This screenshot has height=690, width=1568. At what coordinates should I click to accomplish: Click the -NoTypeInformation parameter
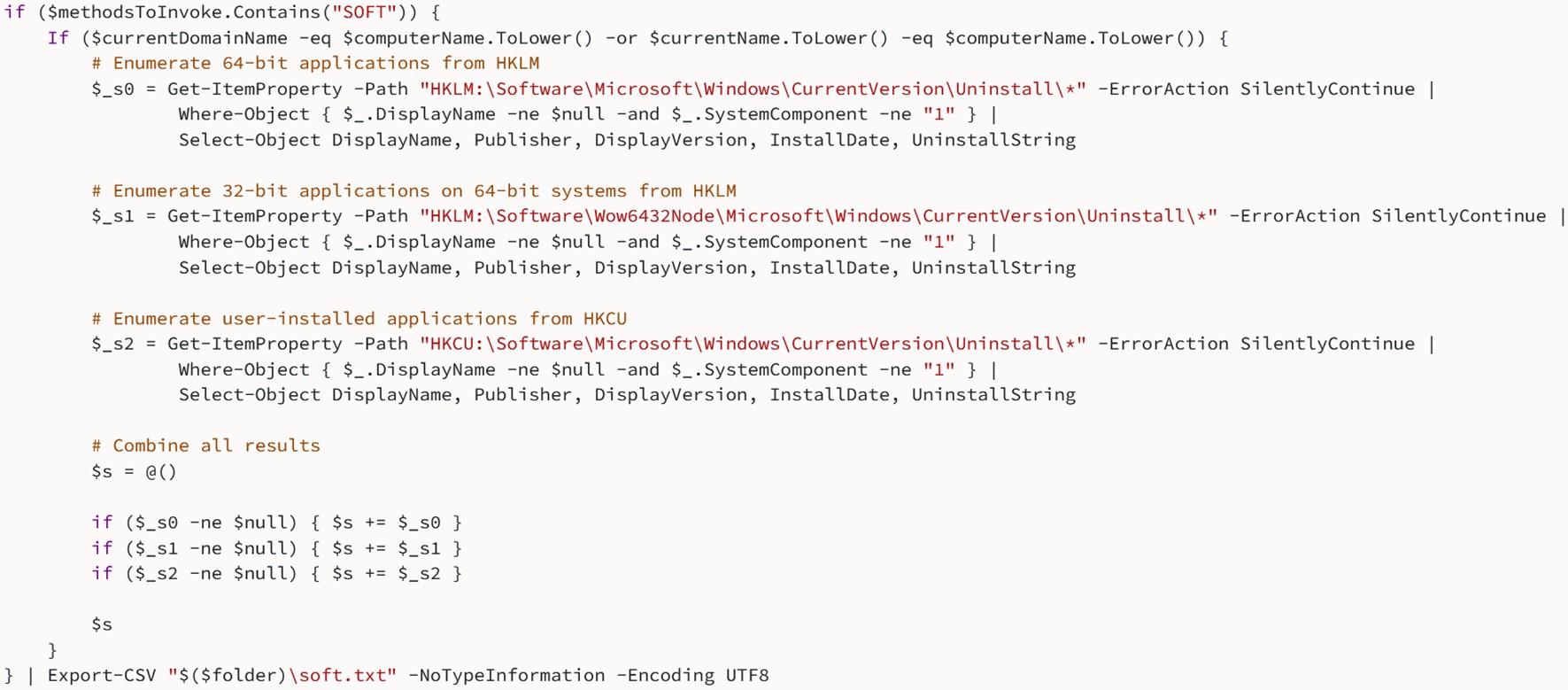point(506,676)
